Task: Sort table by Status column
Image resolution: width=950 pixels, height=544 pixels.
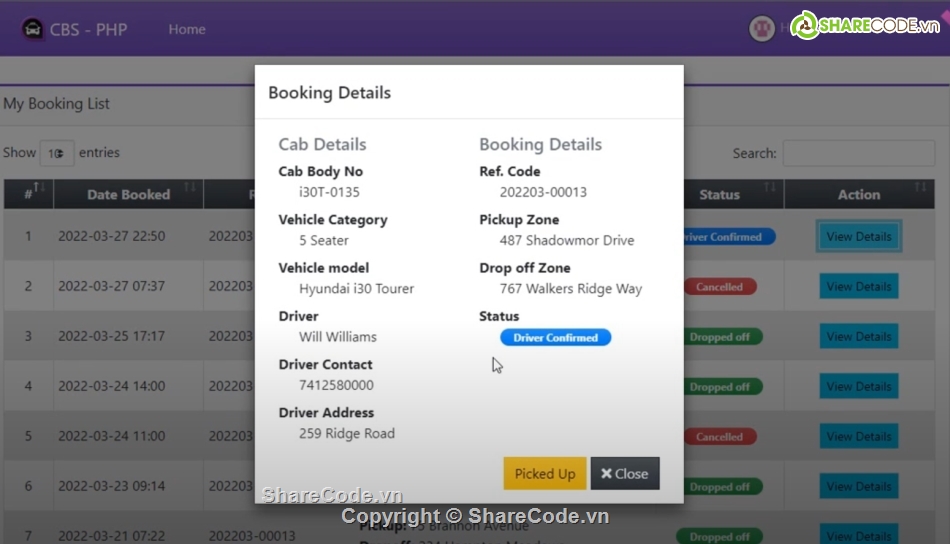Action: click(x=733, y=194)
